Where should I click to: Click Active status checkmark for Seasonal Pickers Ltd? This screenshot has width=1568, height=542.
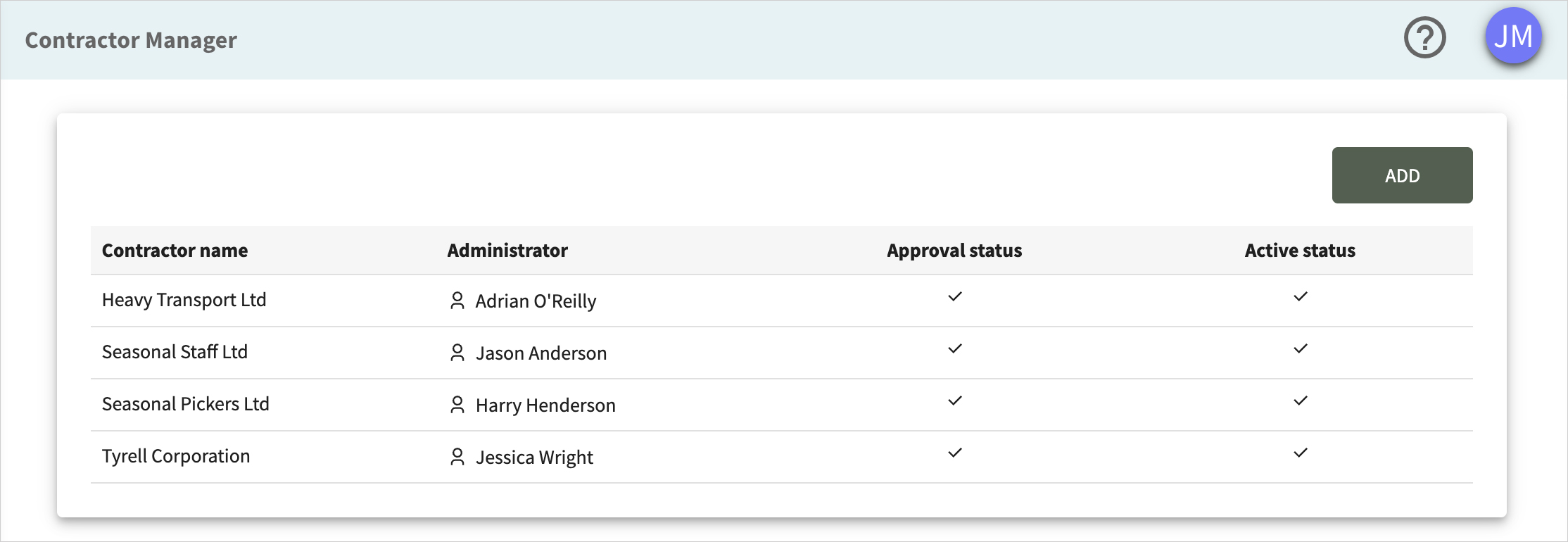coord(1301,401)
